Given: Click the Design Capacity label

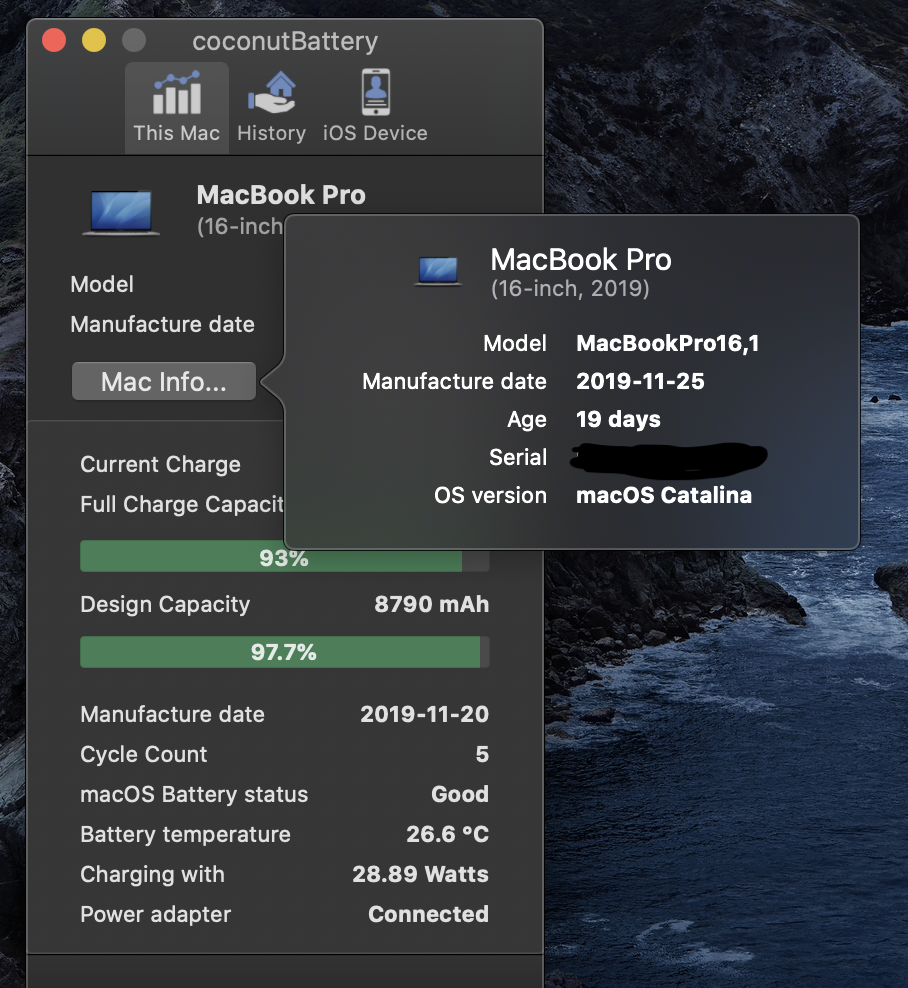Looking at the screenshot, I should click(x=165, y=604).
